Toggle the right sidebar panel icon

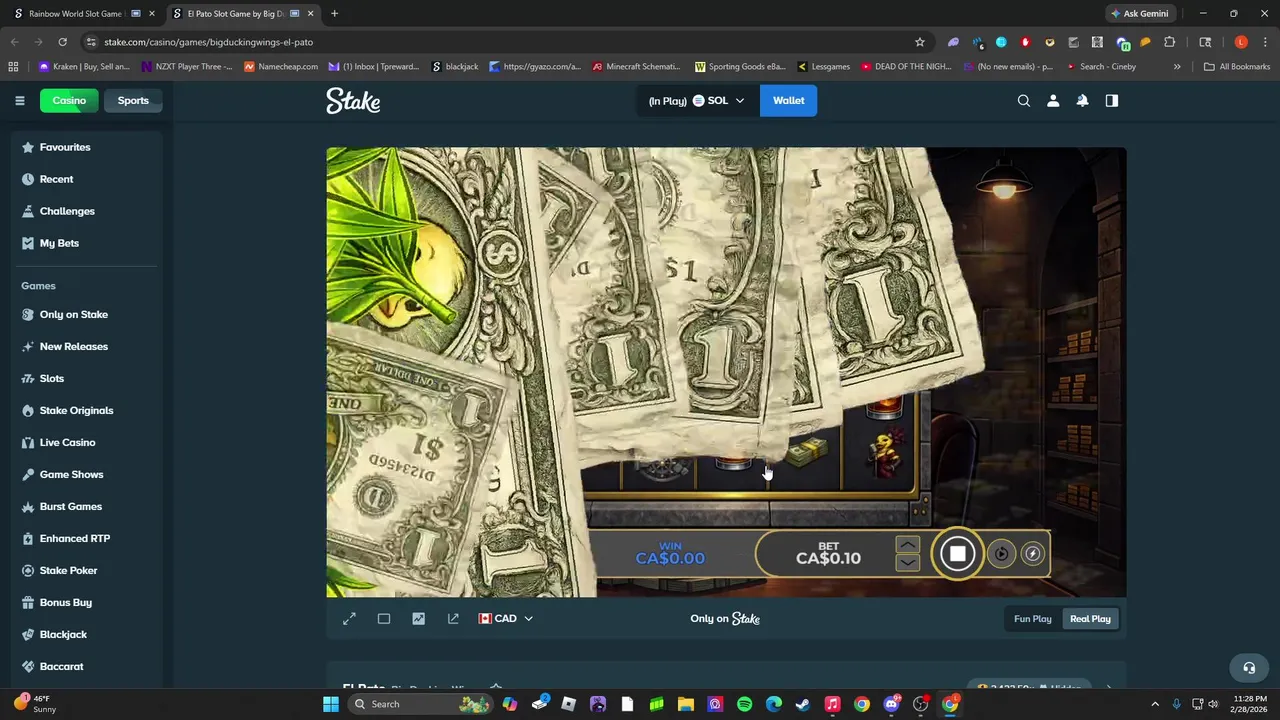point(1111,100)
